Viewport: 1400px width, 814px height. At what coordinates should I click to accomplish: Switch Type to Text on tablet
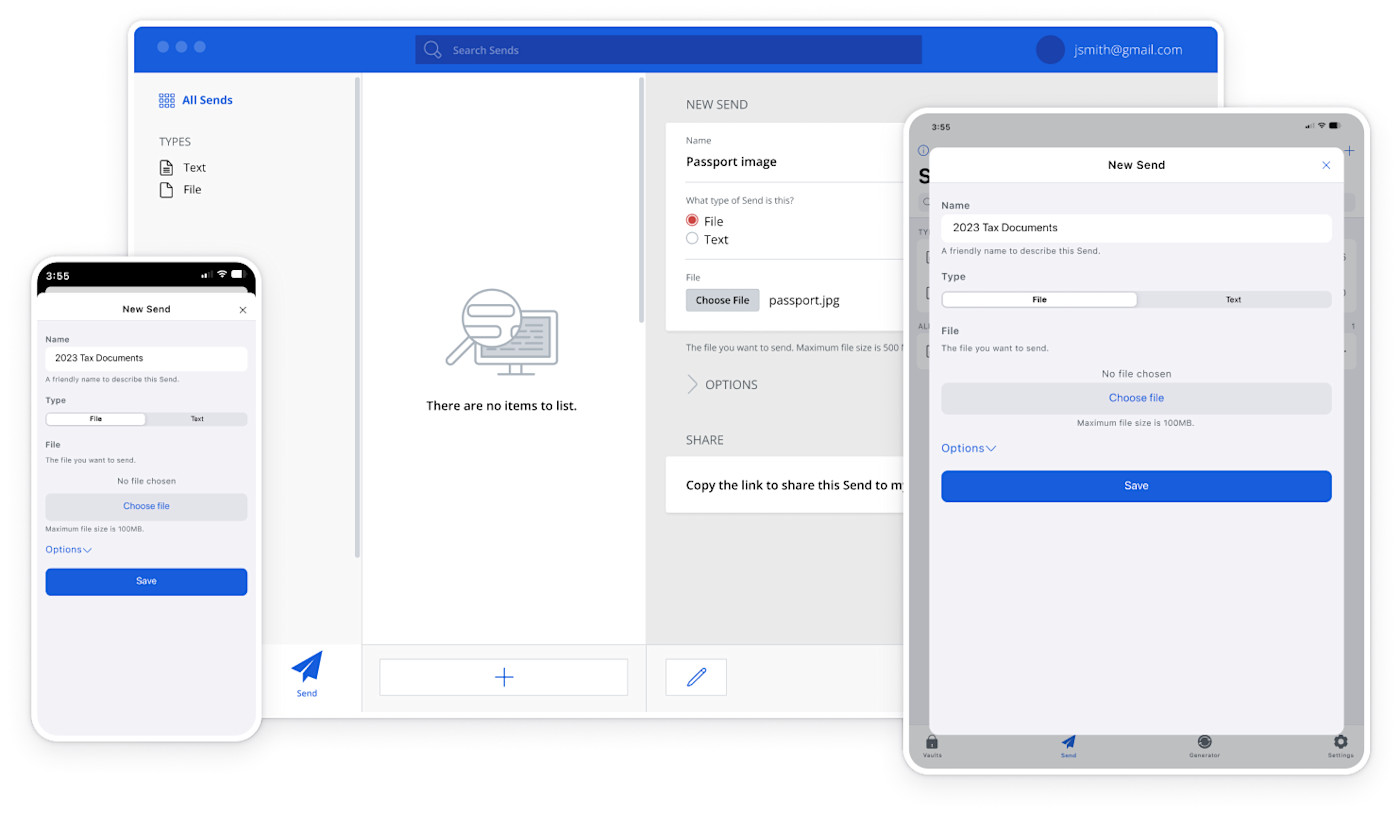click(1233, 300)
